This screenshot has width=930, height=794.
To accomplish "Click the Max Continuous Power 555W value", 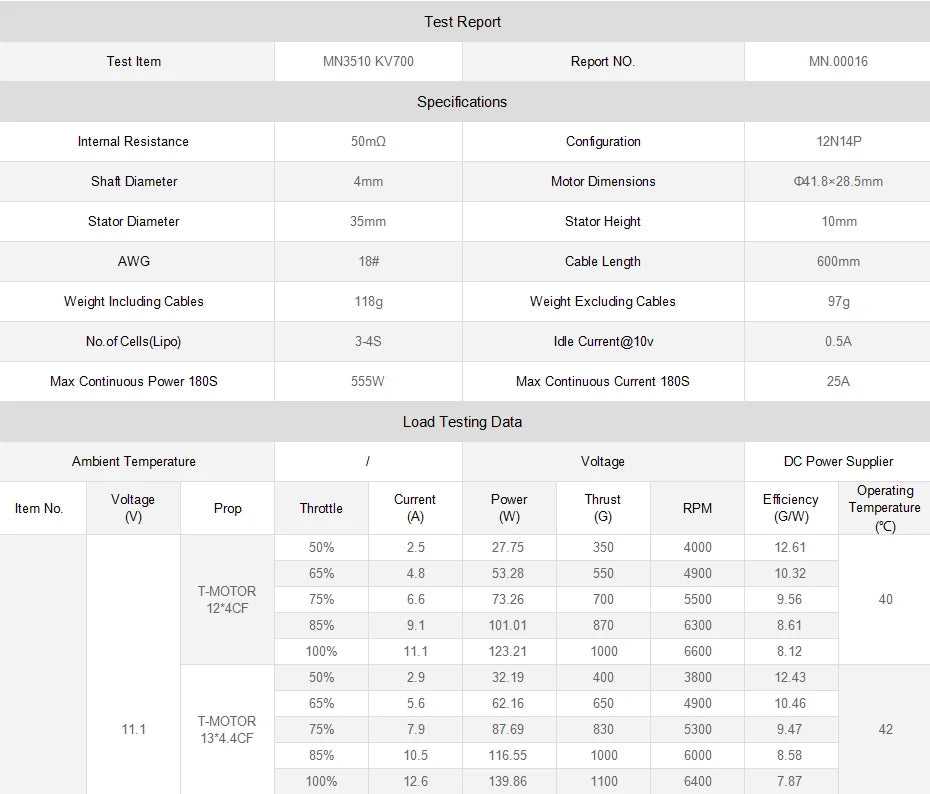I will point(367,381).
